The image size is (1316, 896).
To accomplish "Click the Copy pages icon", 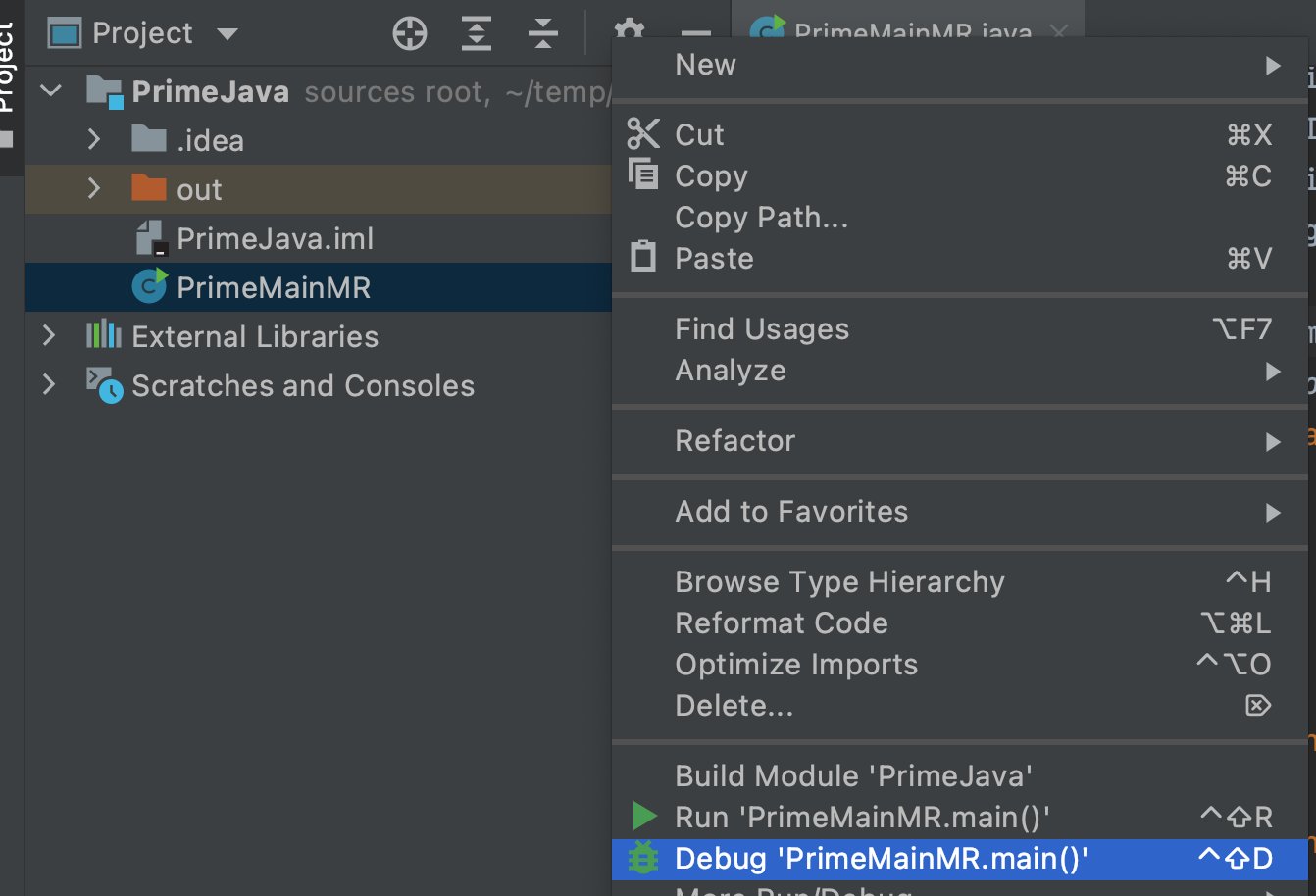I will point(643,174).
